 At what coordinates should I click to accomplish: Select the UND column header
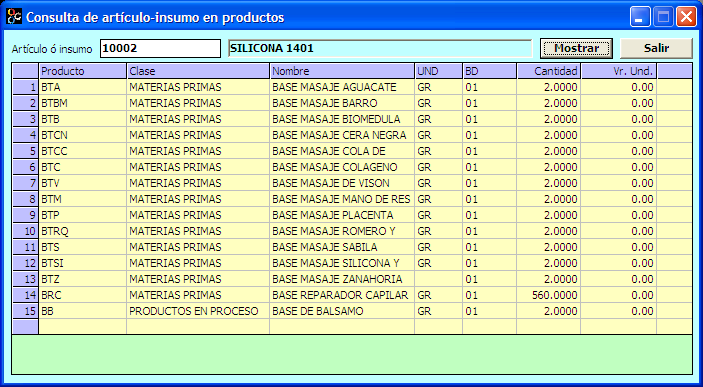[438, 71]
